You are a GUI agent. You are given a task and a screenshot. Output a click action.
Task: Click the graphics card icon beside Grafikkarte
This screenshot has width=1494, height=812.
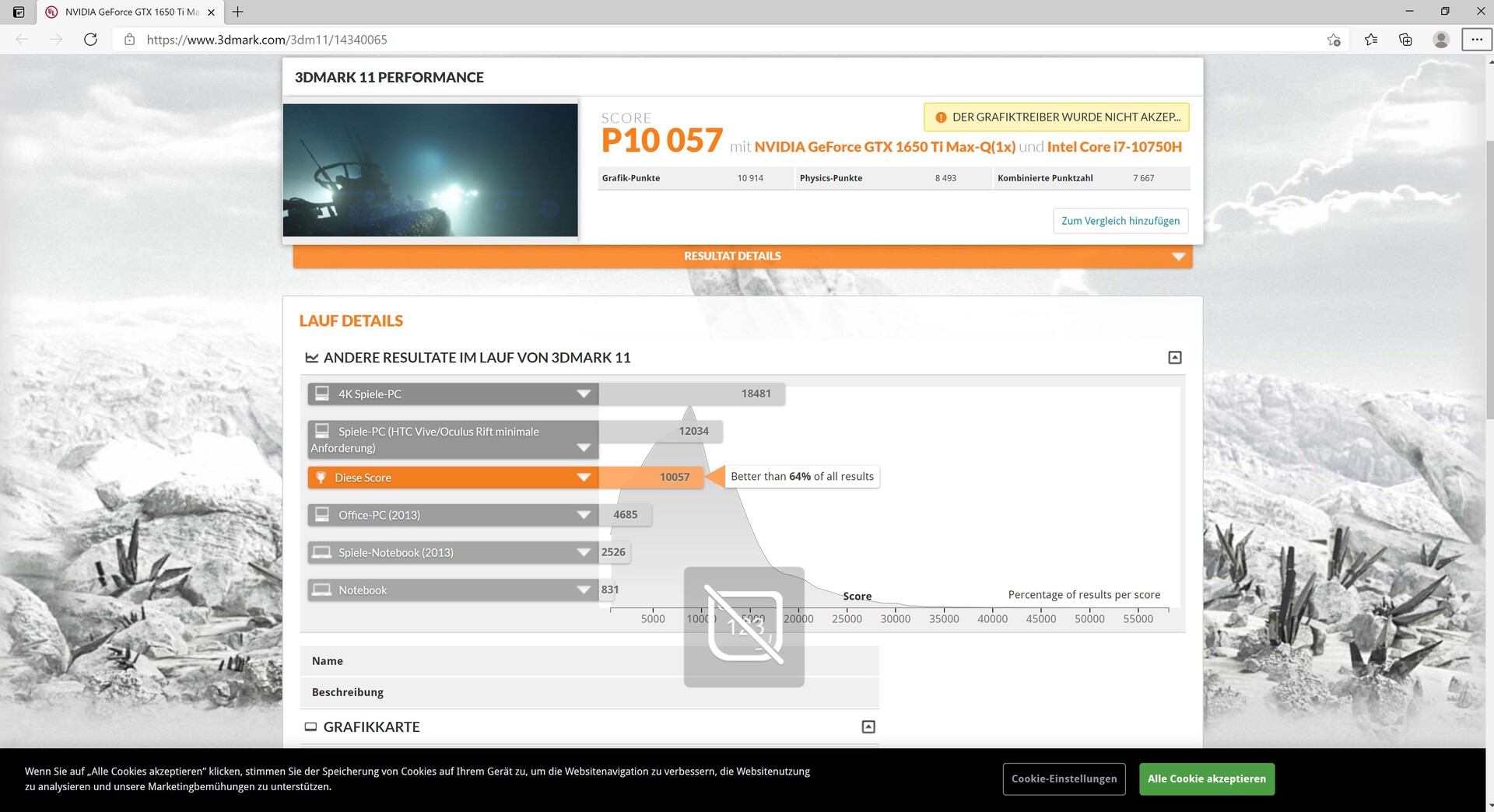[x=310, y=727]
